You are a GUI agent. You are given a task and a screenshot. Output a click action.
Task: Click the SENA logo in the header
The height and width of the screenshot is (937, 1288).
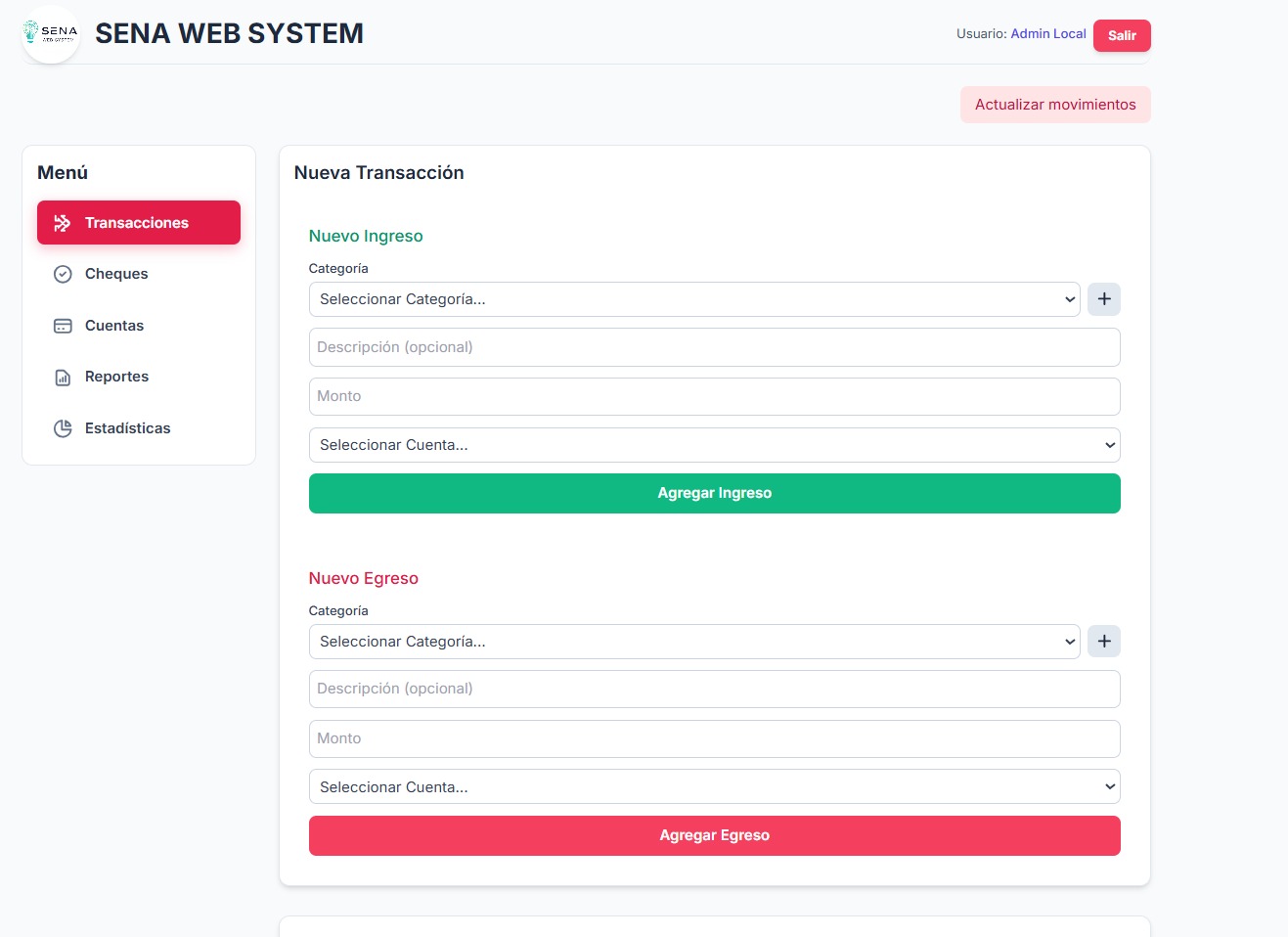tap(51, 34)
